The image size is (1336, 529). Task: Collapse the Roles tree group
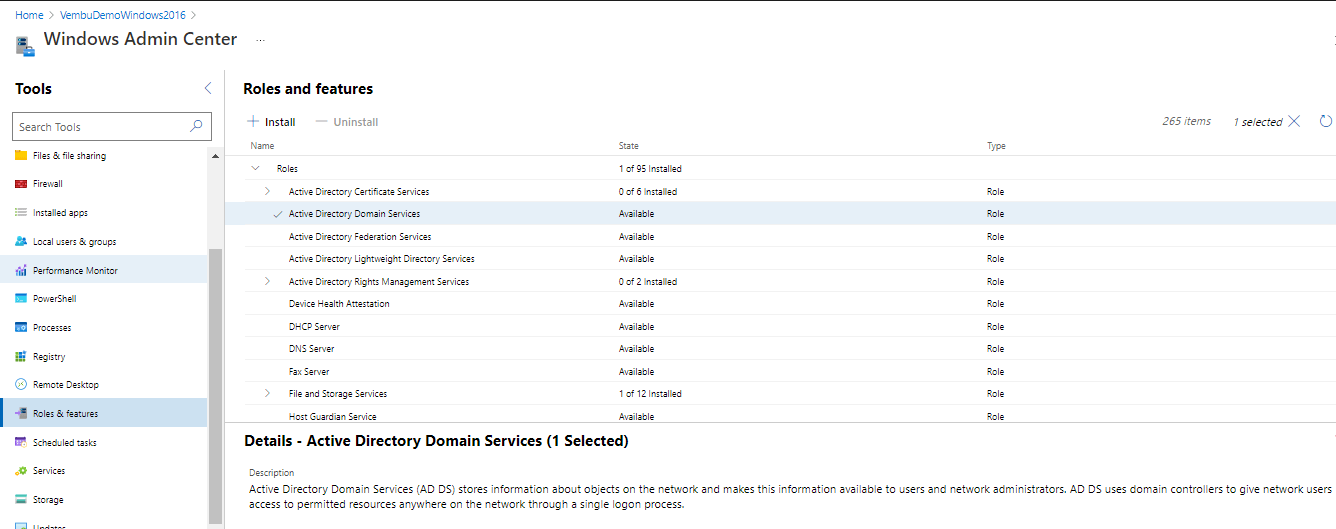tap(256, 169)
